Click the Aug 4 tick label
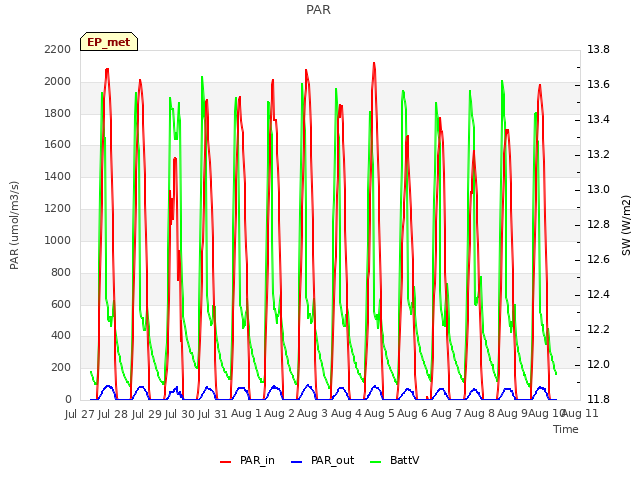This screenshot has height=480, width=640. coord(346,414)
